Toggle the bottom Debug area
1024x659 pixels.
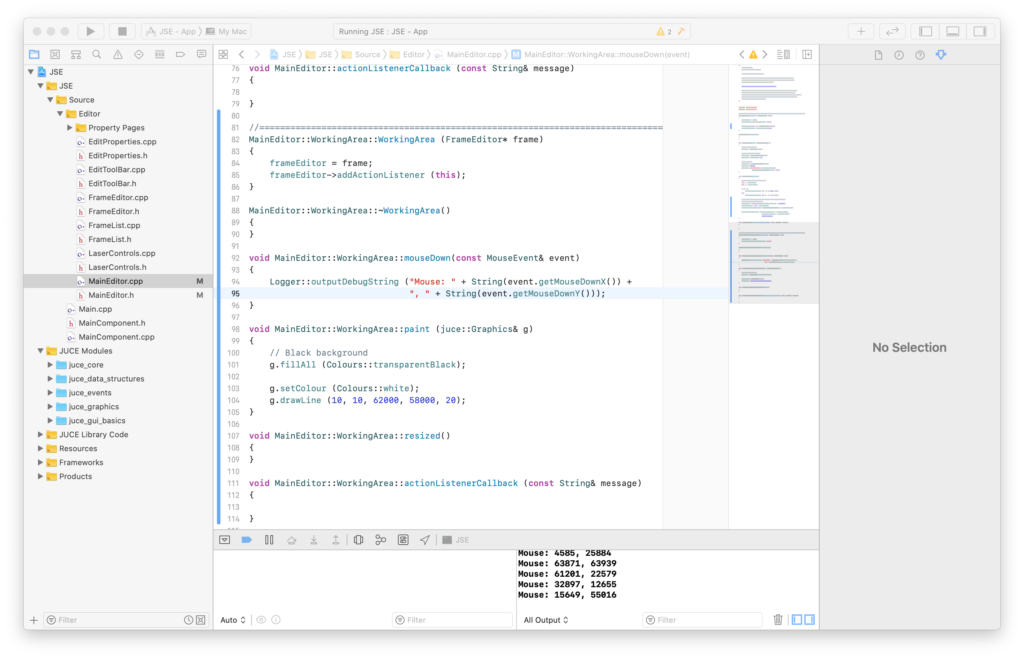953,32
